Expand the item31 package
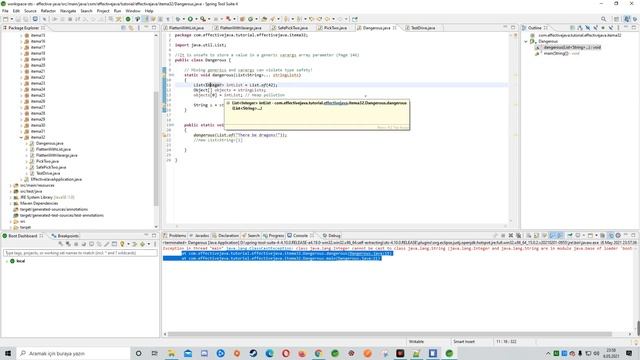 21,131
